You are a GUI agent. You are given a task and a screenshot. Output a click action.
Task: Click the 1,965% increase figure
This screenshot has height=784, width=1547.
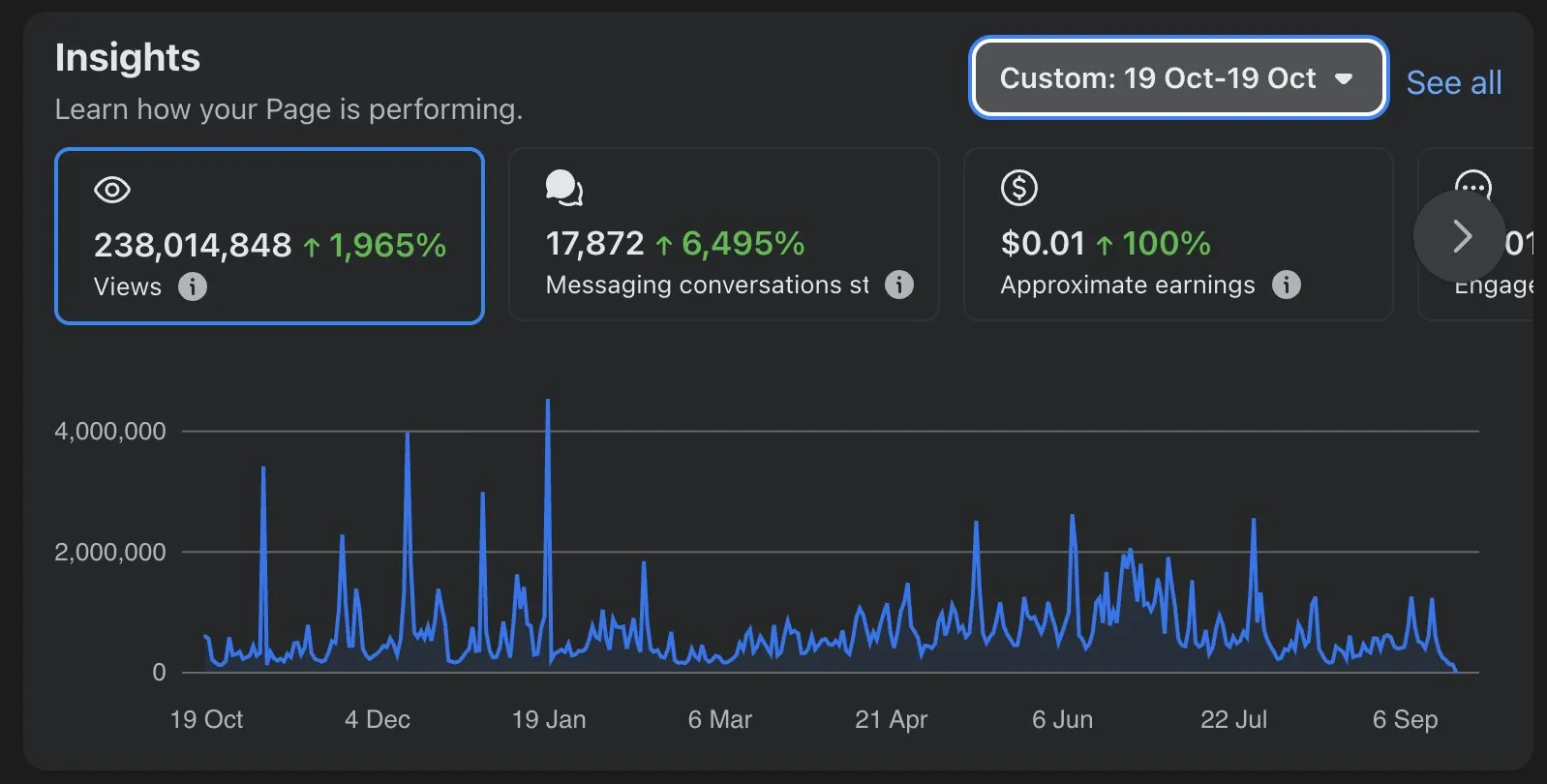387,245
